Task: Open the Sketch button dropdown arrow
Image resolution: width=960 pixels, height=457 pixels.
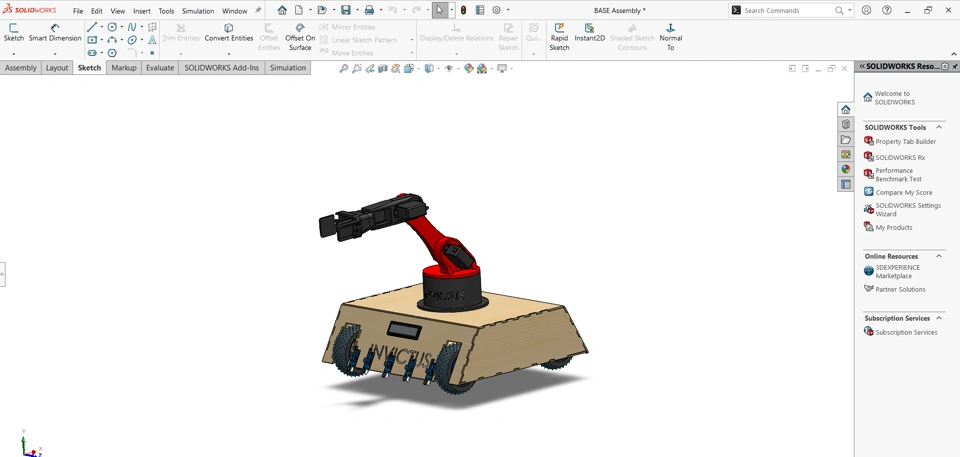Action: pyautogui.click(x=13, y=54)
